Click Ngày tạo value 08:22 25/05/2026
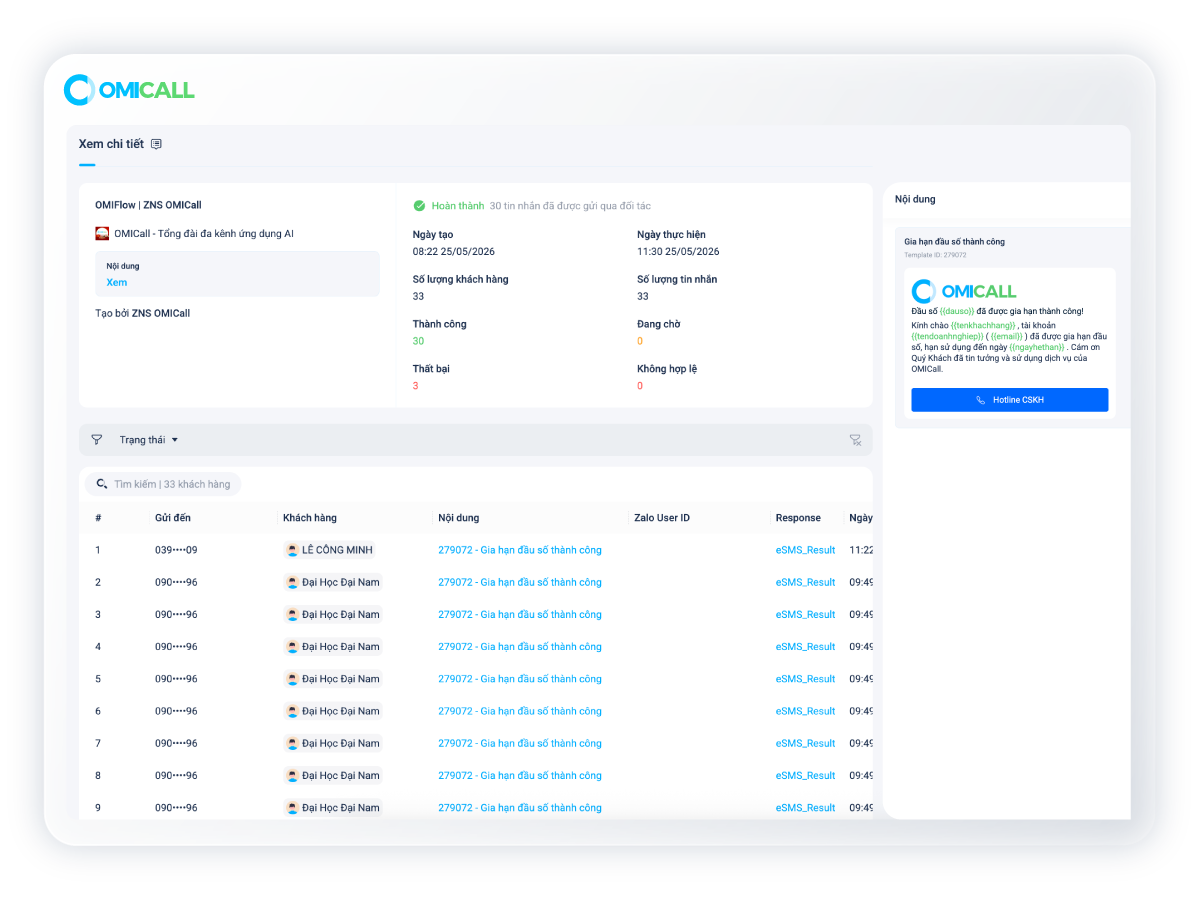This screenshot has width=1200, height=900. click(x=454, y=252)
